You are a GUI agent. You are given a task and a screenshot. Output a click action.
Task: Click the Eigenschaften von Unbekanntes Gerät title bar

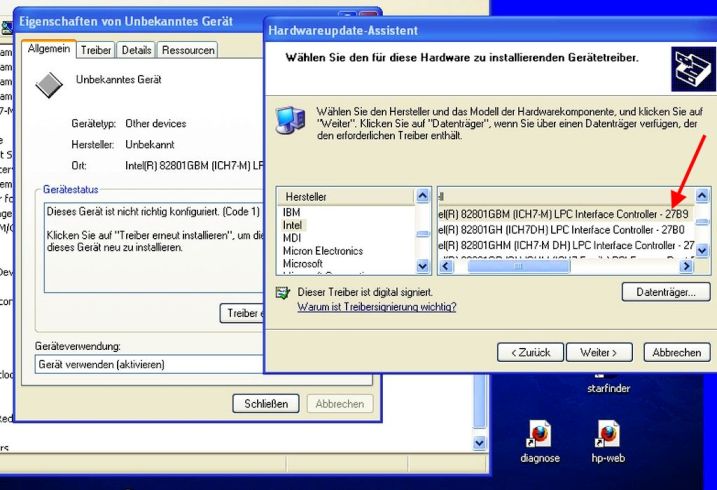pyautogui.click(x=139, y=22)
